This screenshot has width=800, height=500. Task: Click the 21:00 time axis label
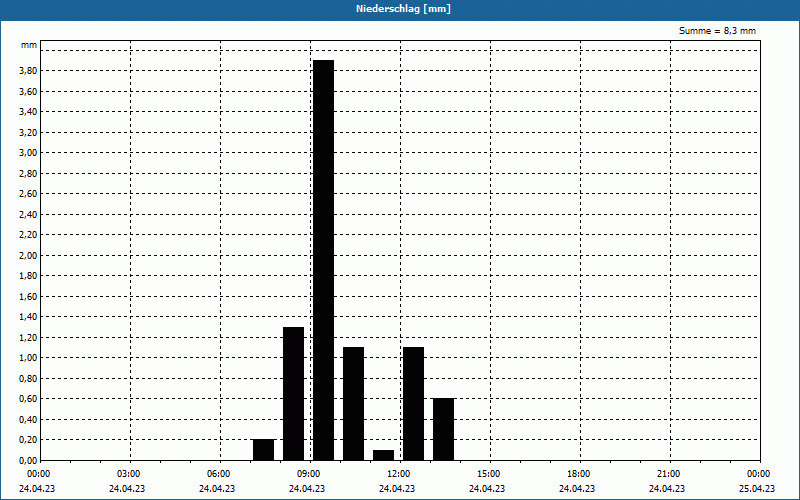pos(669,474)
